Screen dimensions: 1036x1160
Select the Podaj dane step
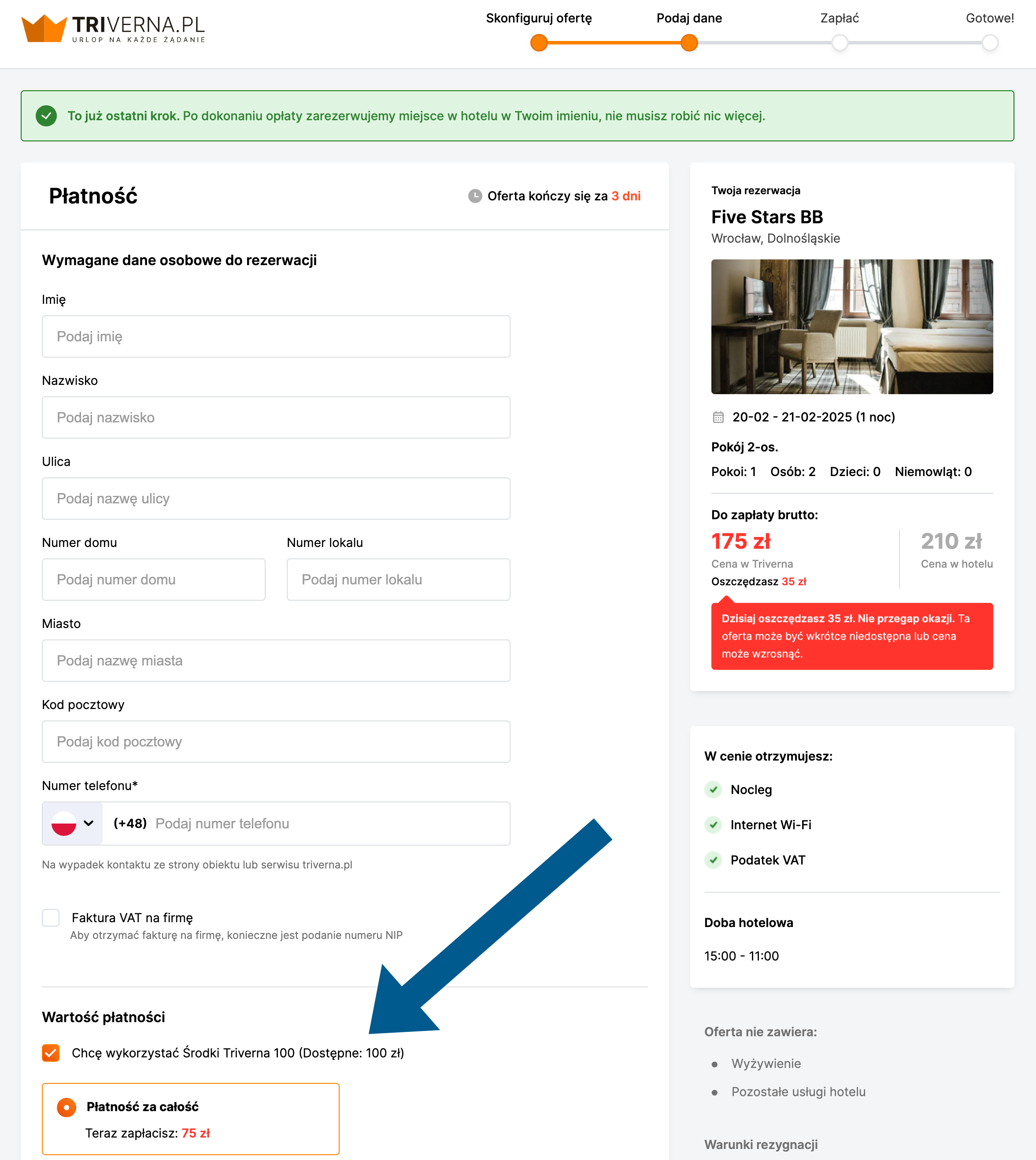(x=689, y=43)
